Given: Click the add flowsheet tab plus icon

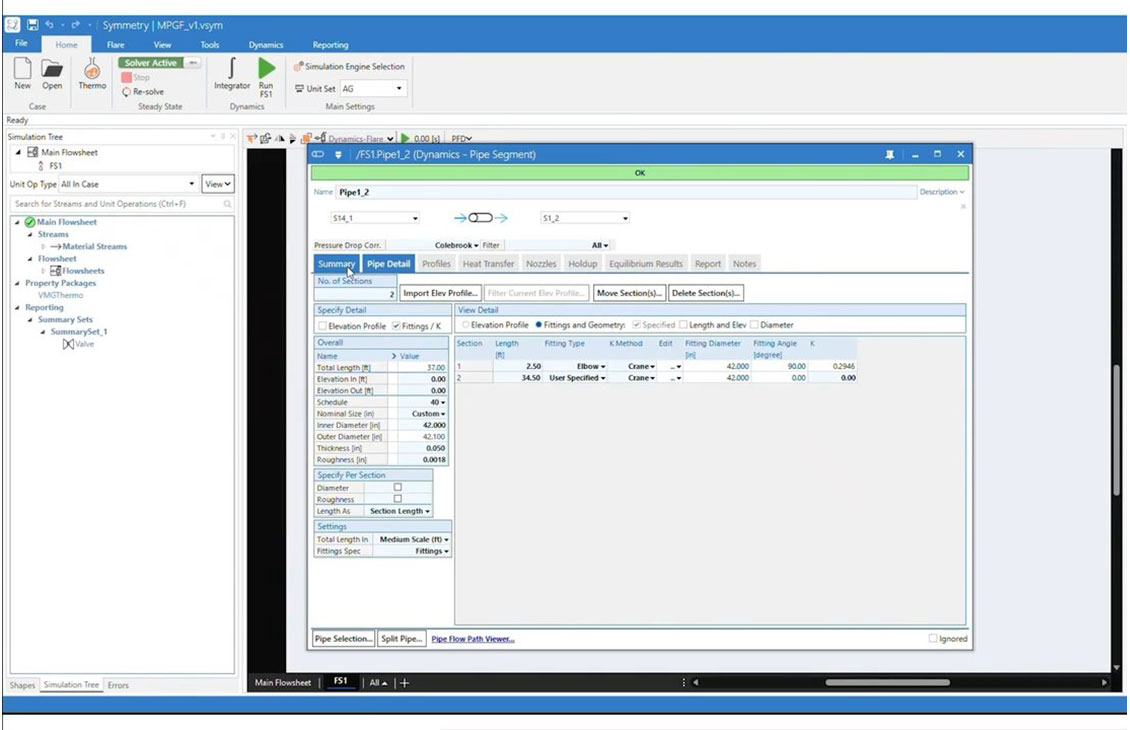Looking at the screenshot, I should (x=404, y=682).
